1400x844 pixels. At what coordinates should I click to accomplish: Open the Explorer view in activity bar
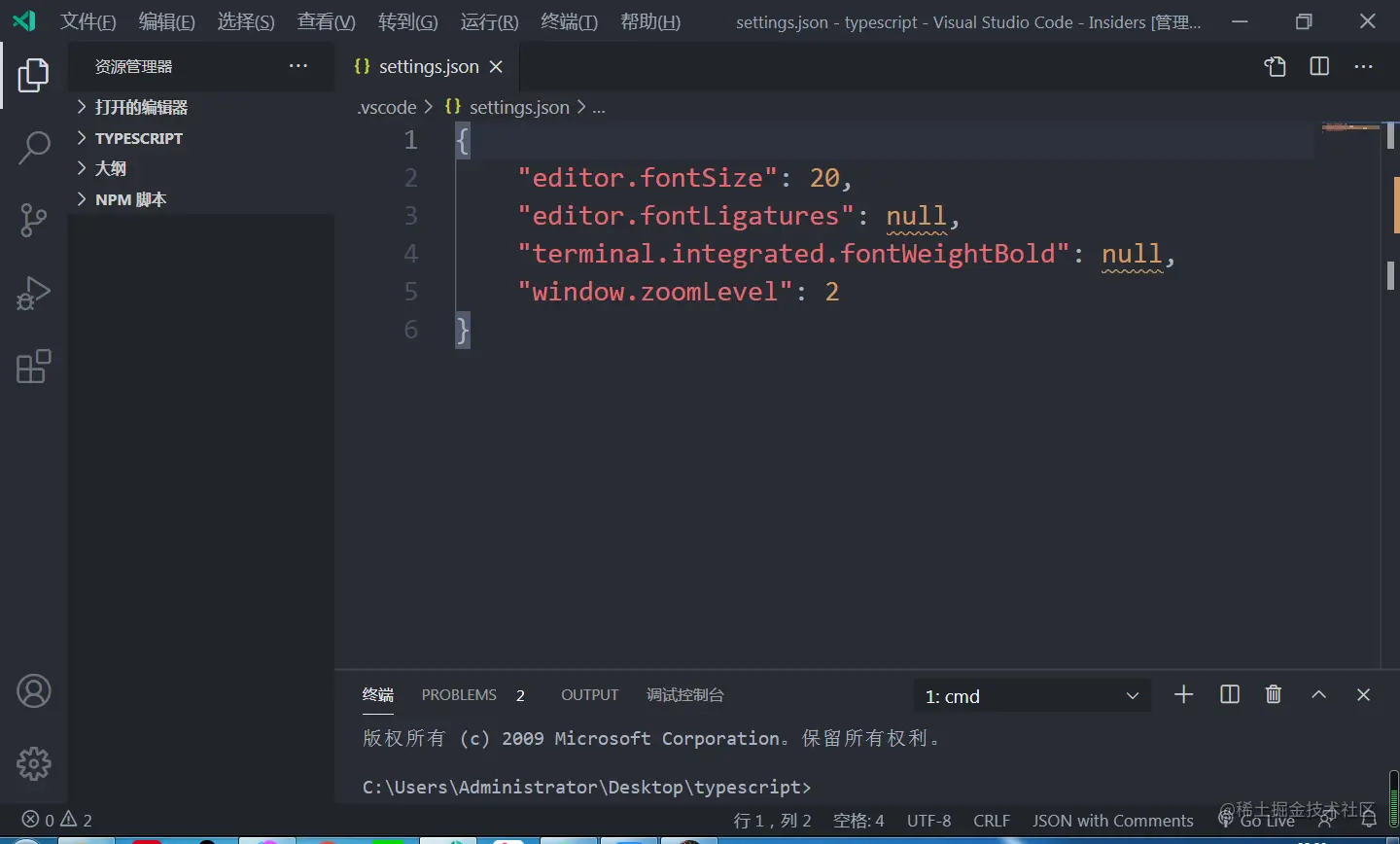click(x=33, y=75)
